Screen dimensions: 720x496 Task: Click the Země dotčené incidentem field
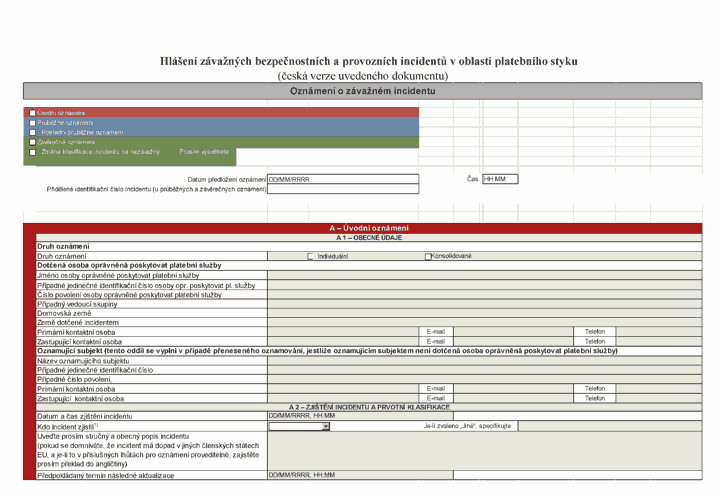(x=484, y=322)
